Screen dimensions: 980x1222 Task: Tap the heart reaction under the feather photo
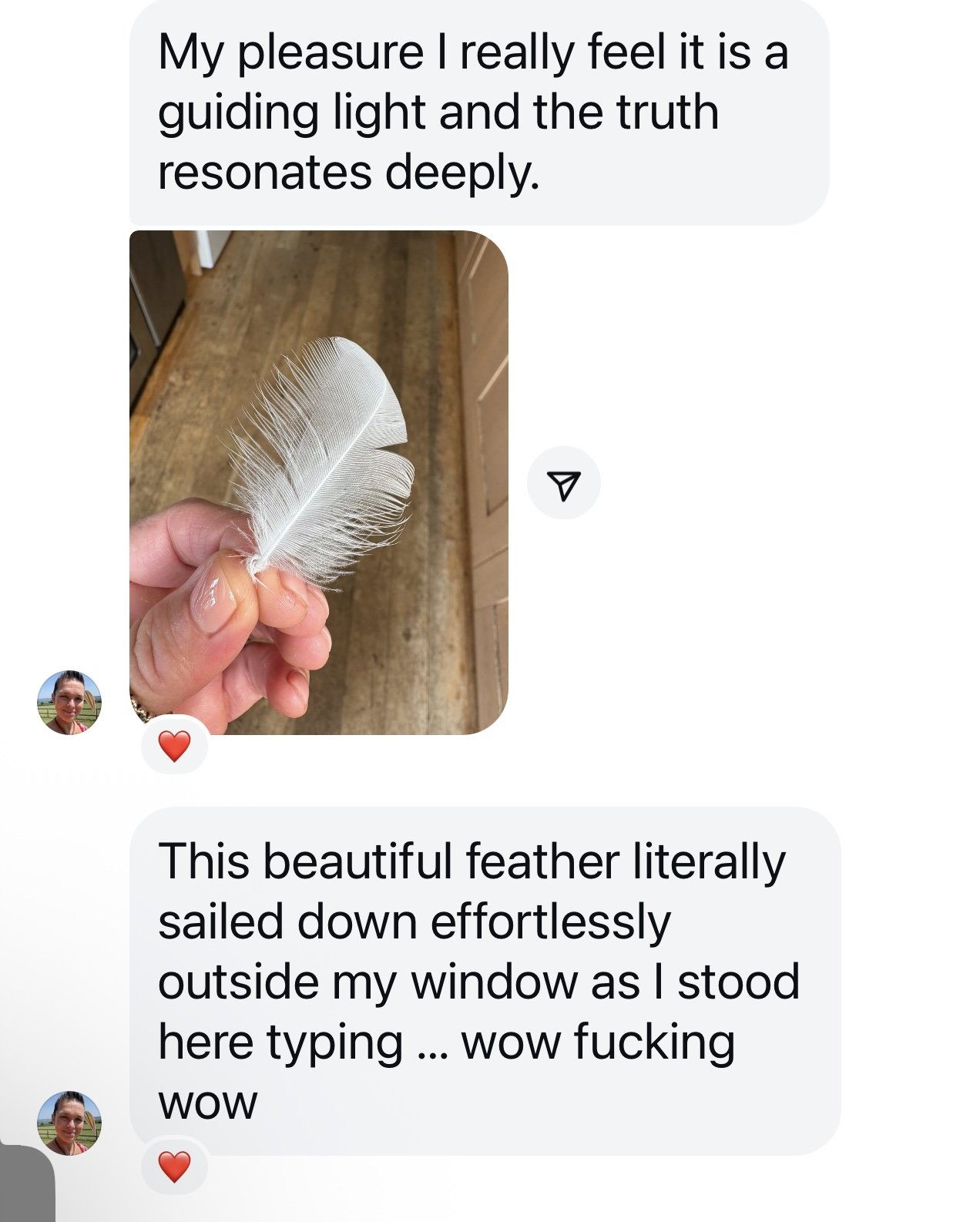(x=174, y=747)
